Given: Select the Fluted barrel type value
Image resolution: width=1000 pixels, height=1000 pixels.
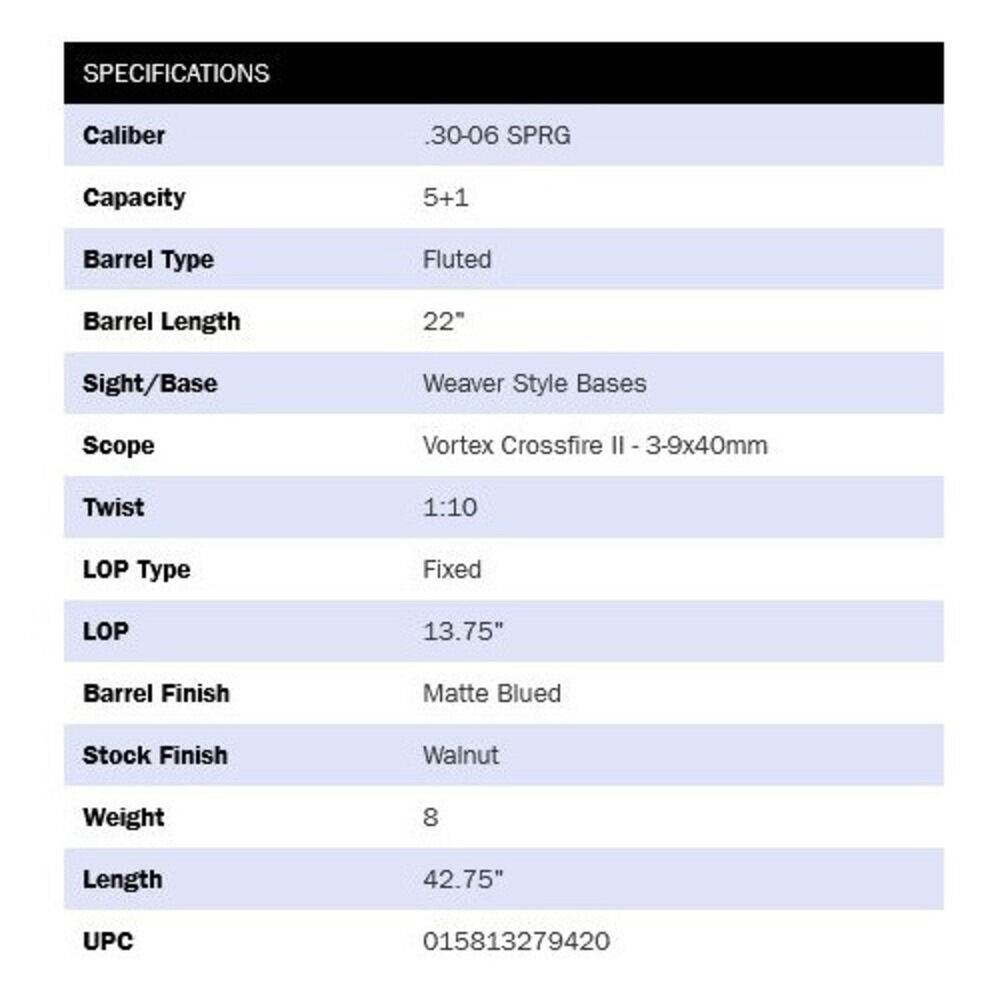Looking at the screenshot, I should point(457,259).
